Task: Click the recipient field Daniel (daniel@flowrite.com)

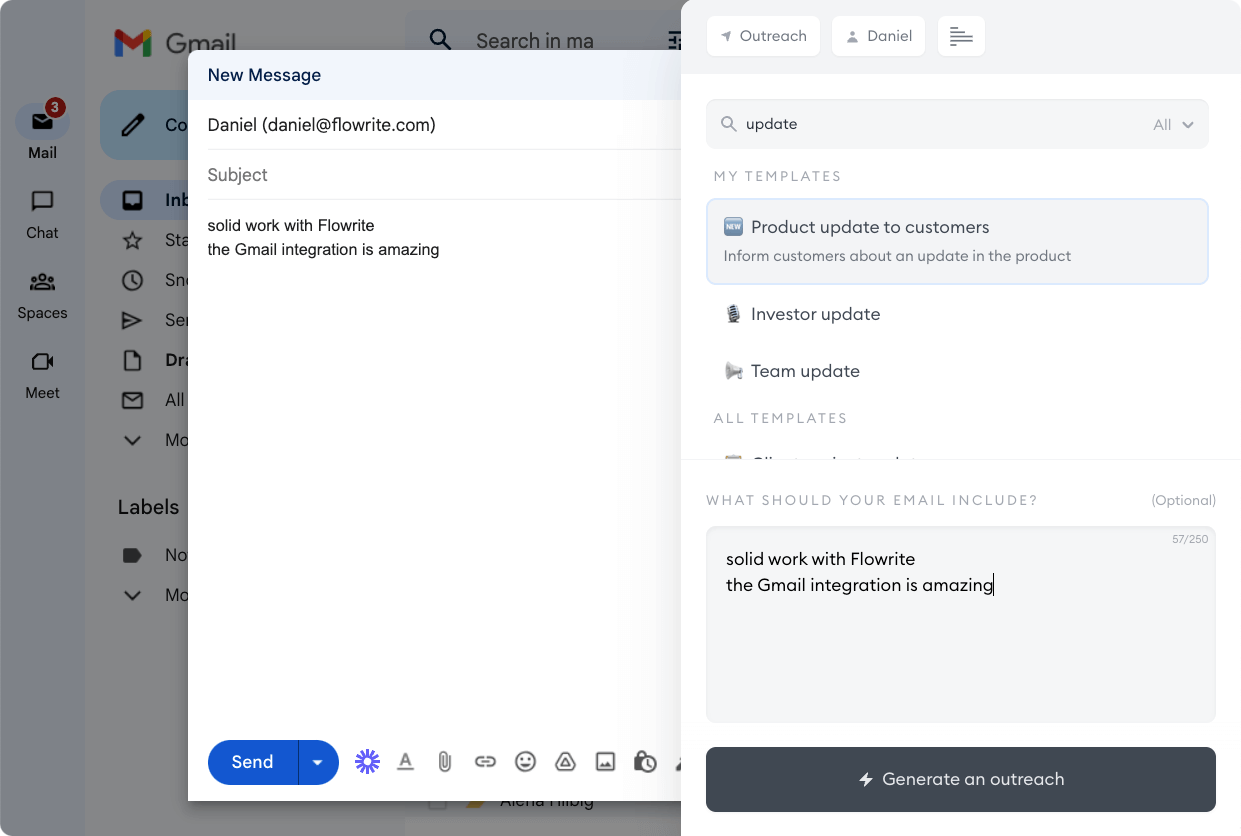Action: (444, 125)
